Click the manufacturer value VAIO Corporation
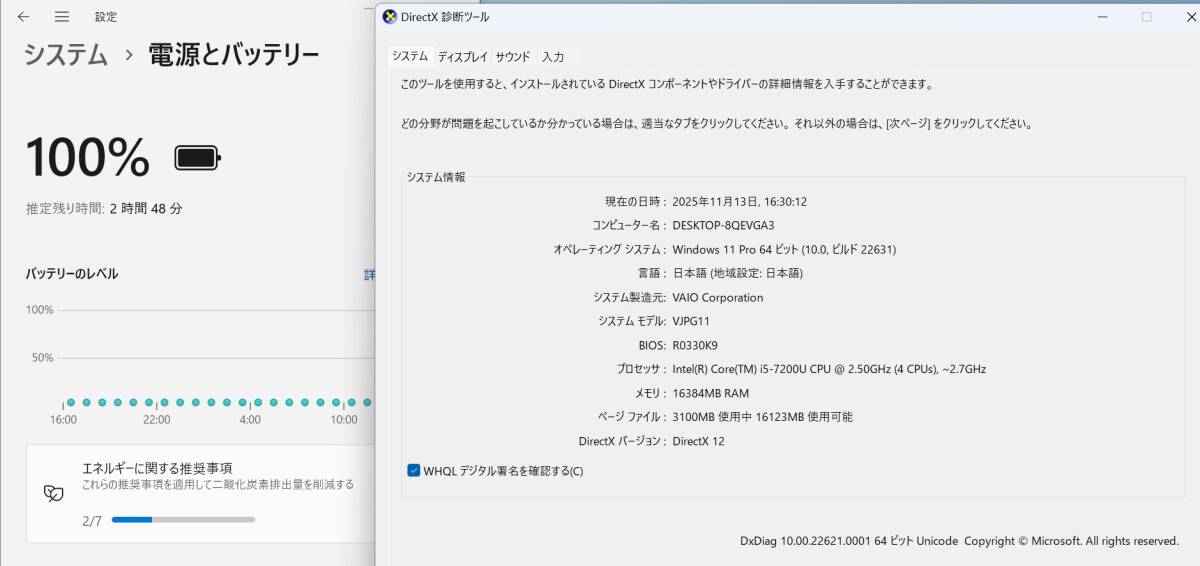Viewport: 1200px width, 566px height. coord(717,297)
